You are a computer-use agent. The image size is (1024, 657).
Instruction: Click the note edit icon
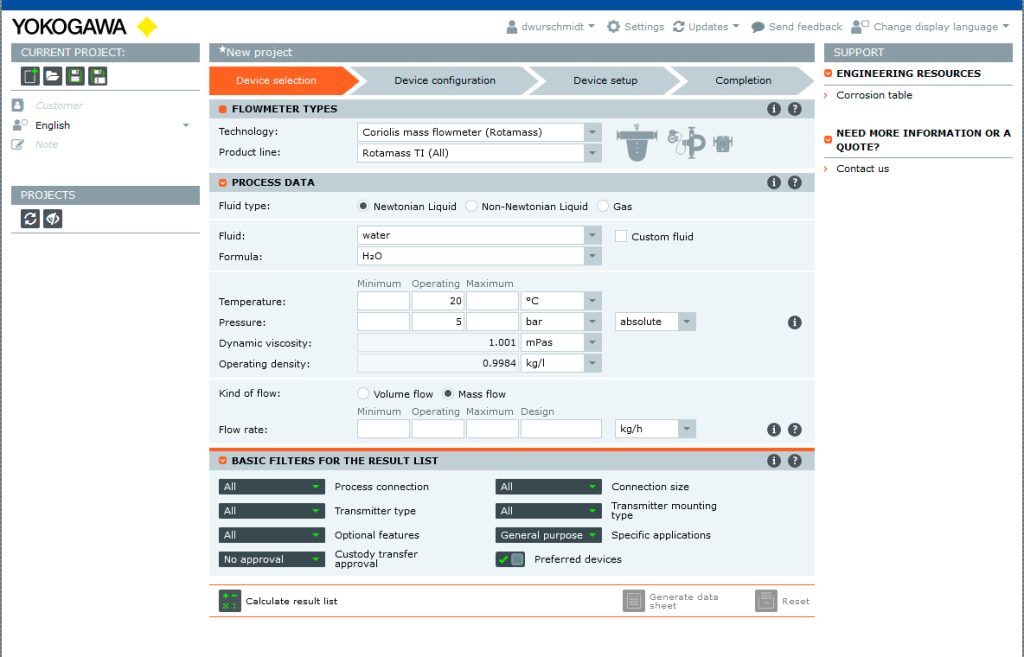click(x=18, y=144)
